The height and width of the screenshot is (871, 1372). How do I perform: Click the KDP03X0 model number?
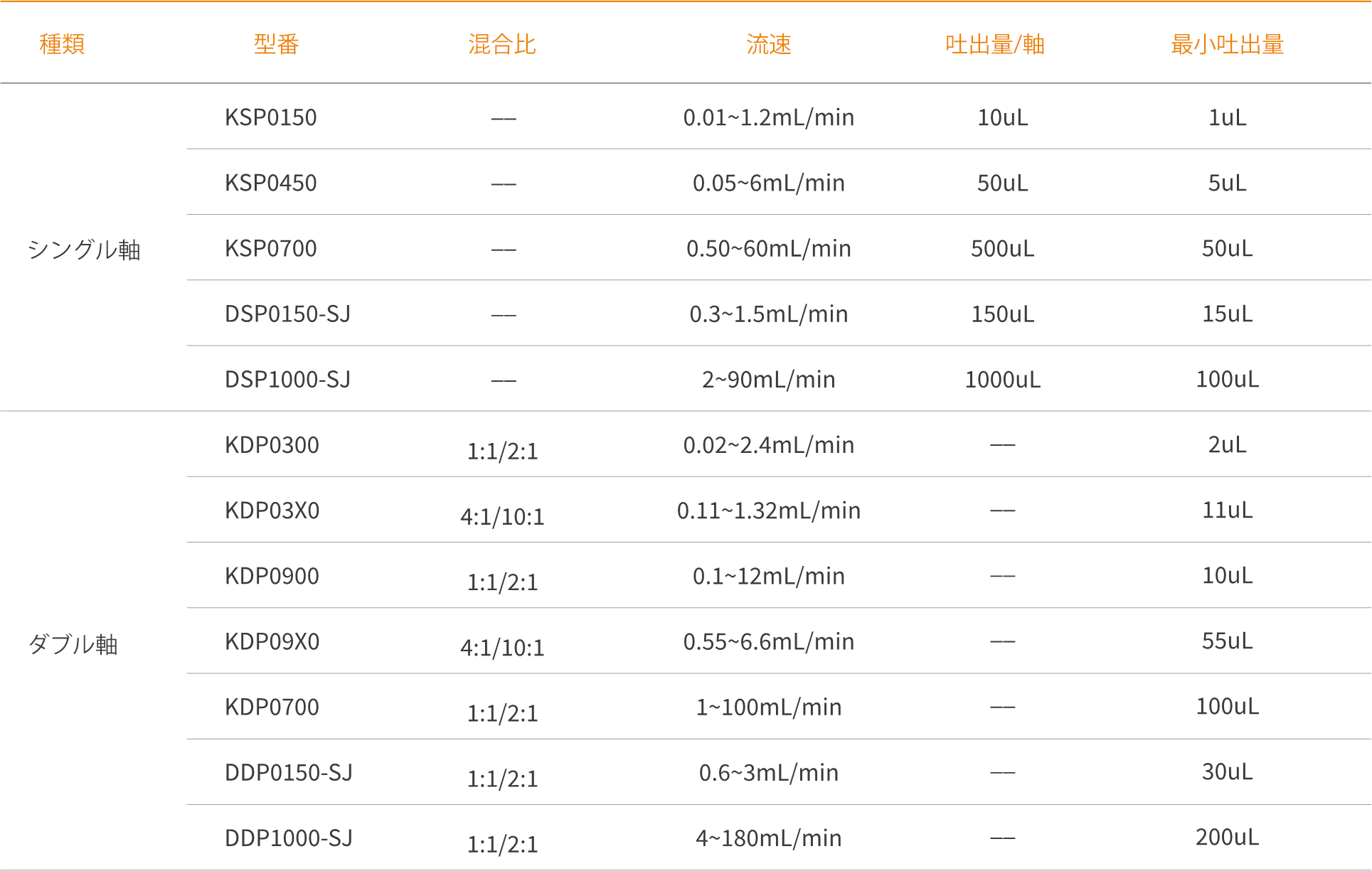pyautogui.click(x=272, y=510)
